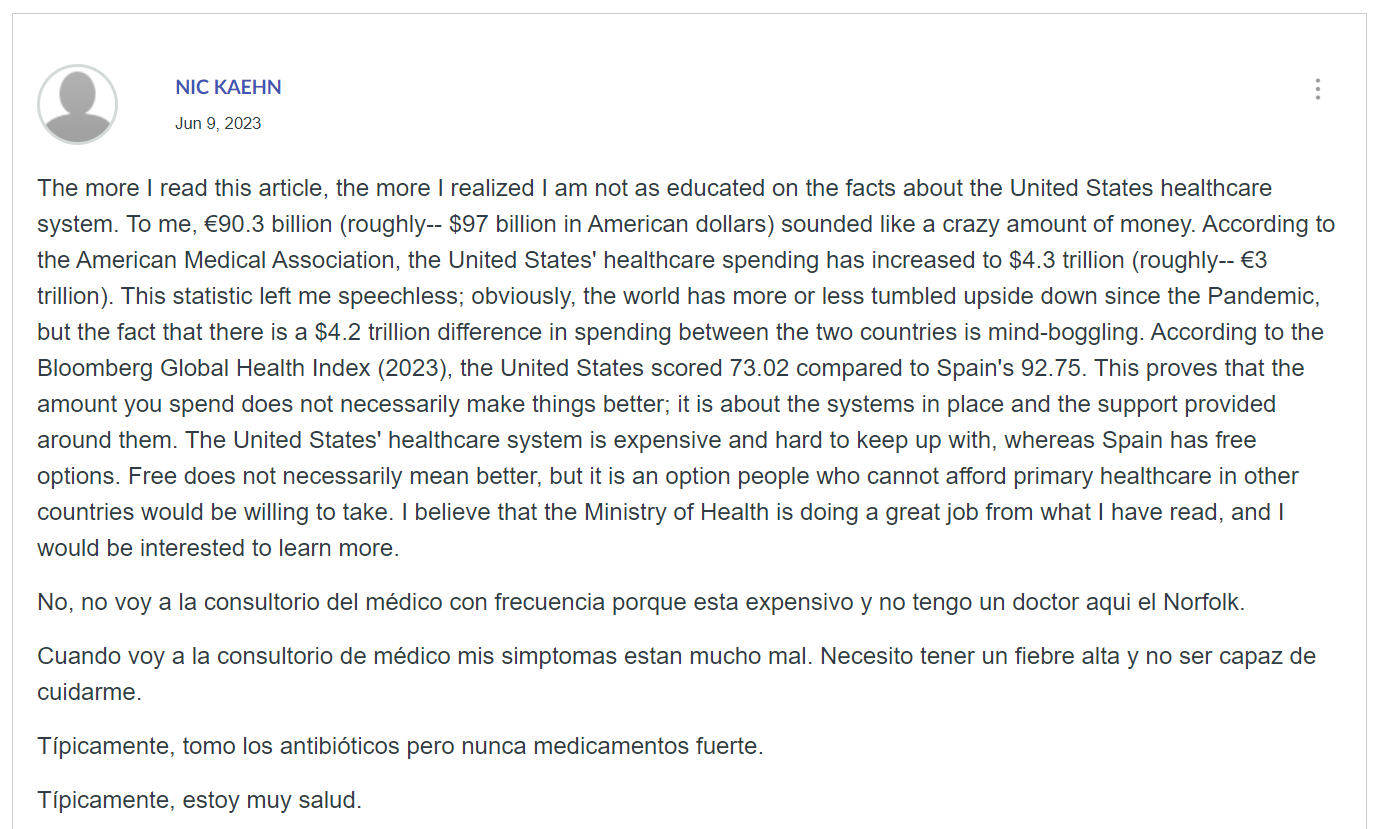Screen dimensions: 1374x829
Task: Click the Jun 9, 2023 post date
Action: (218, 123)
